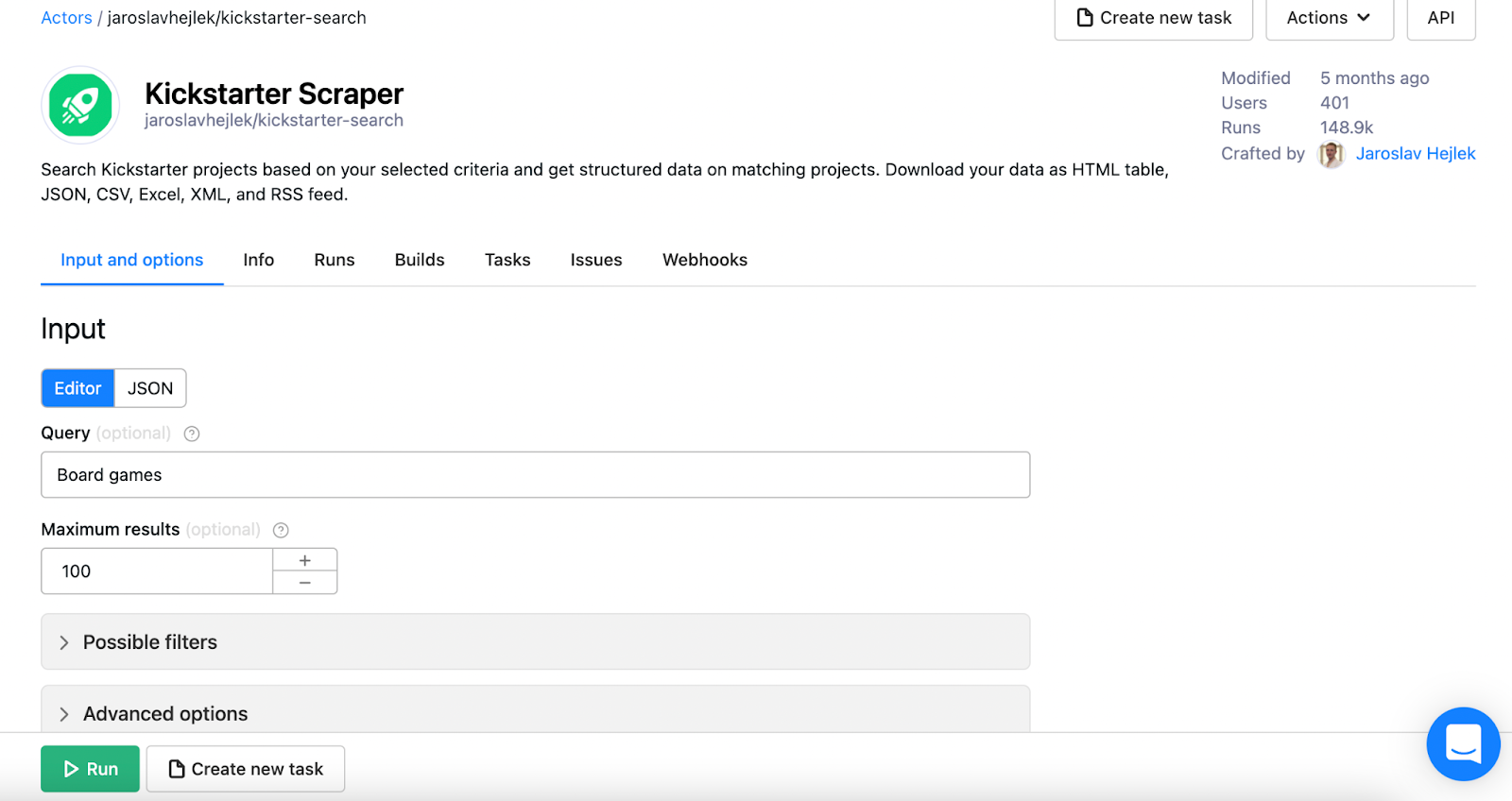Image resolution: width=1512 pixels, height=801 pixels.
Task: Click the Kickstarter Scraper rocket logo
Action: pos(80,105)
